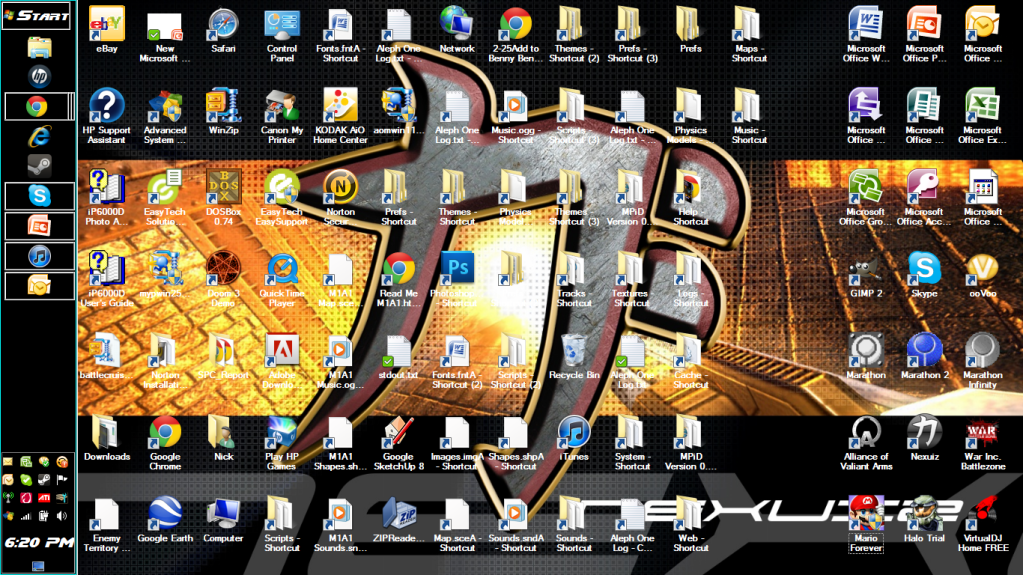Screen dimensions: 1023x575
Task: Open the Control Panel icon
Action: point(282,34)
